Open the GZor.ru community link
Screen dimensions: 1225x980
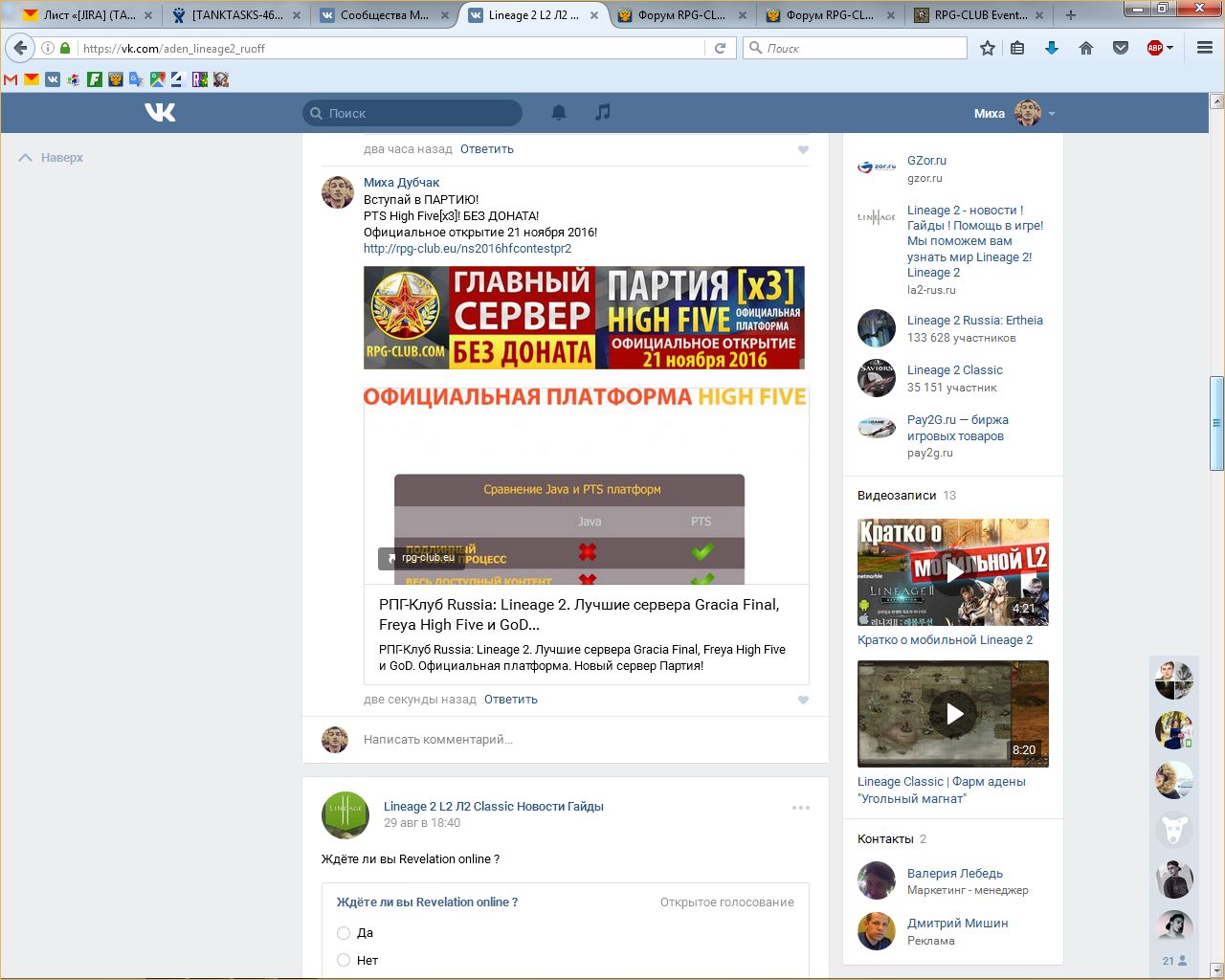pyautogui.click(x=926, y=161)
